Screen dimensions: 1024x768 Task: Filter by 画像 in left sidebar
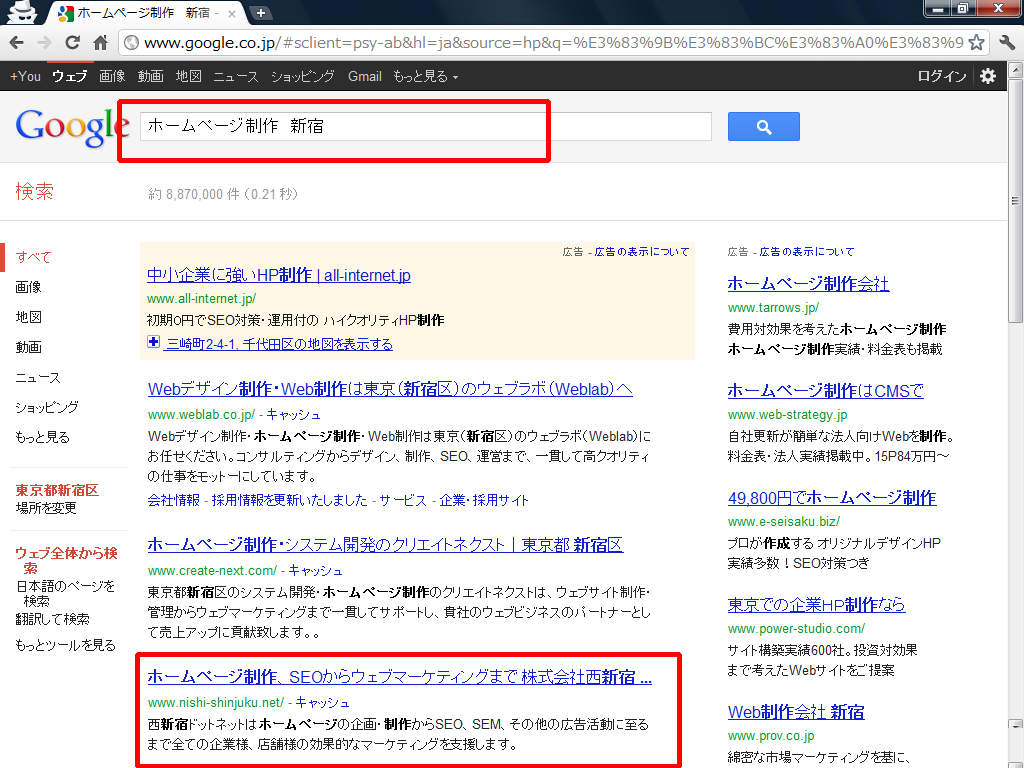click(28, 287)
